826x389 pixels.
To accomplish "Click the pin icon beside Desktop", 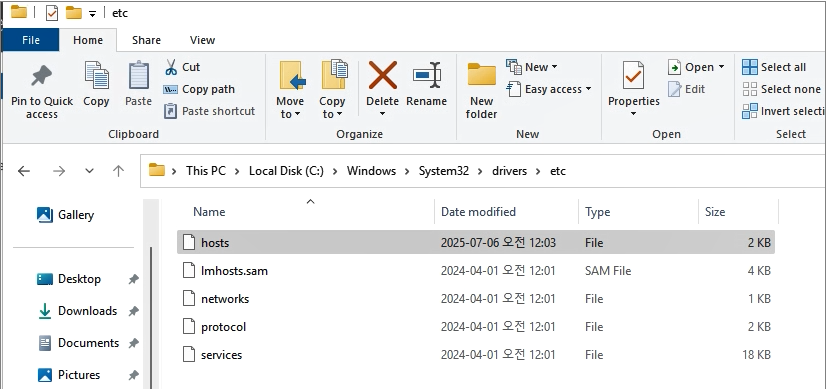I will (x=134, y=279).
